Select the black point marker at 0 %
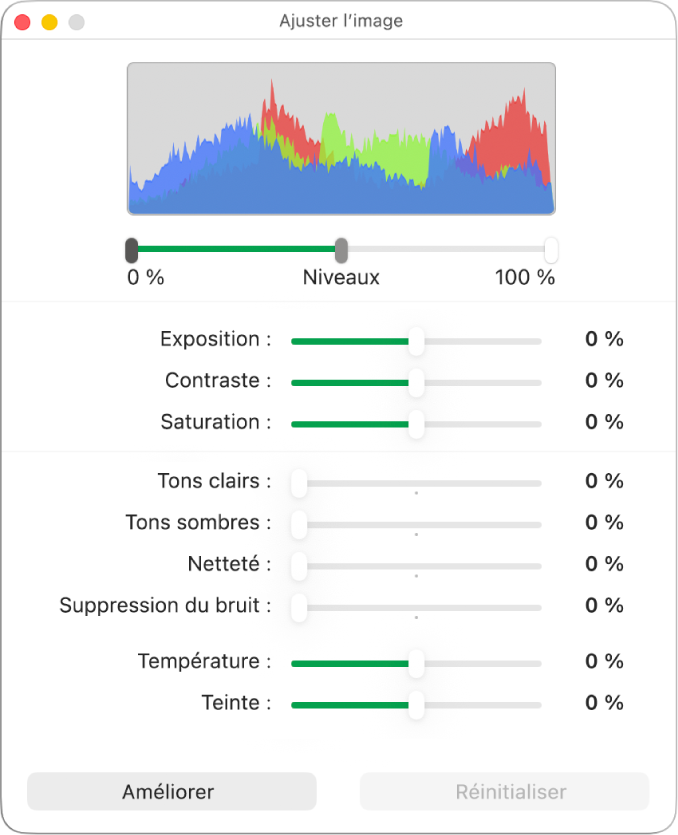Screen dimensions: 678x835 (x=131, y=247)
